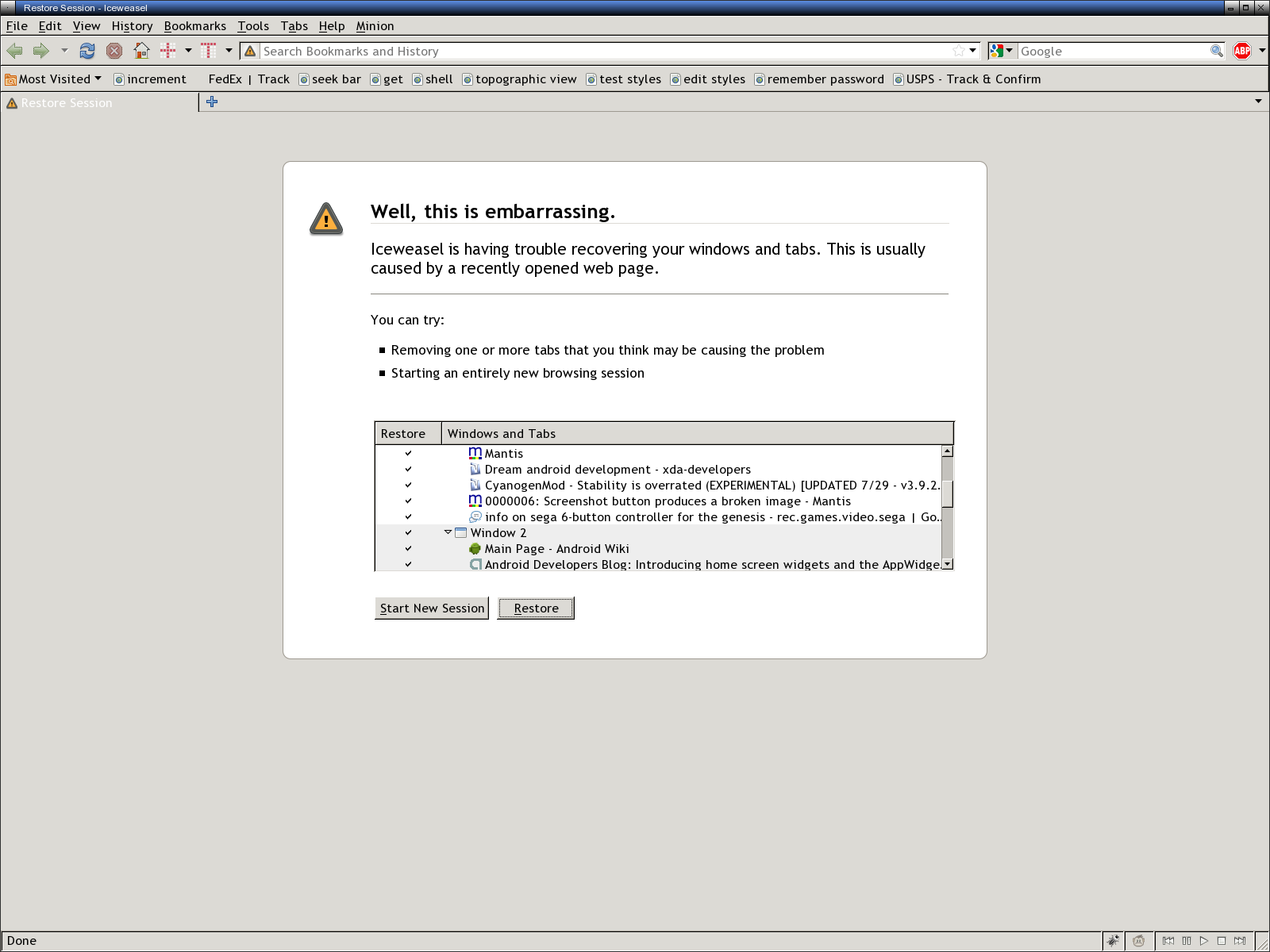Viewport: 1270px width, 952px height.
Task: Open the Tools menu
Action: (253, 26)
